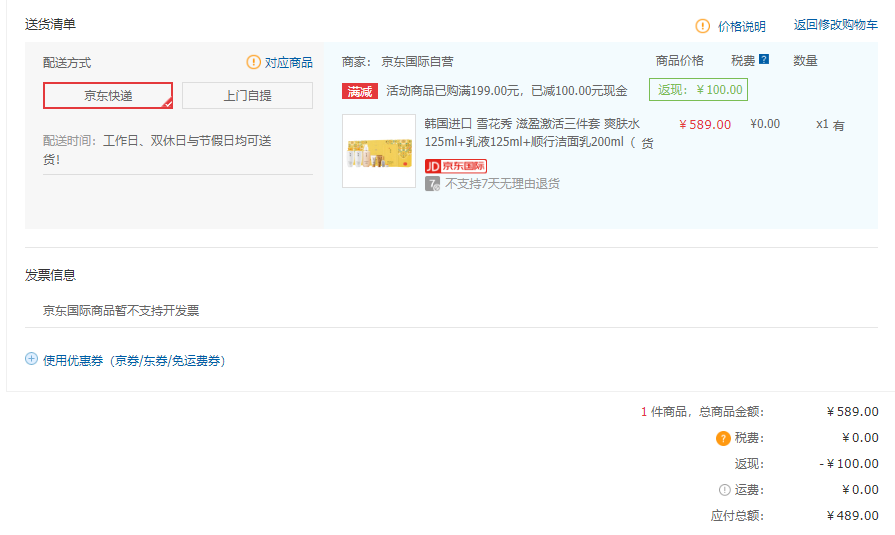Choose 上门自提 pickup option
The image size is (895, 535).
247,95
